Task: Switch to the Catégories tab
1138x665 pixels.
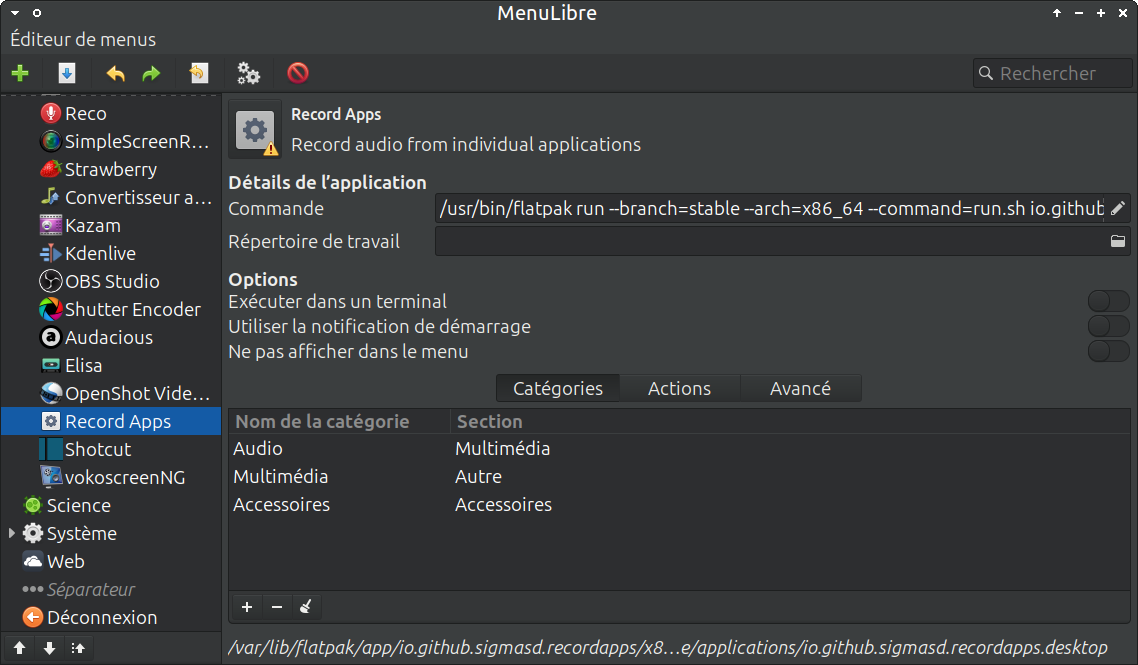Action: (x=557, y=388)
